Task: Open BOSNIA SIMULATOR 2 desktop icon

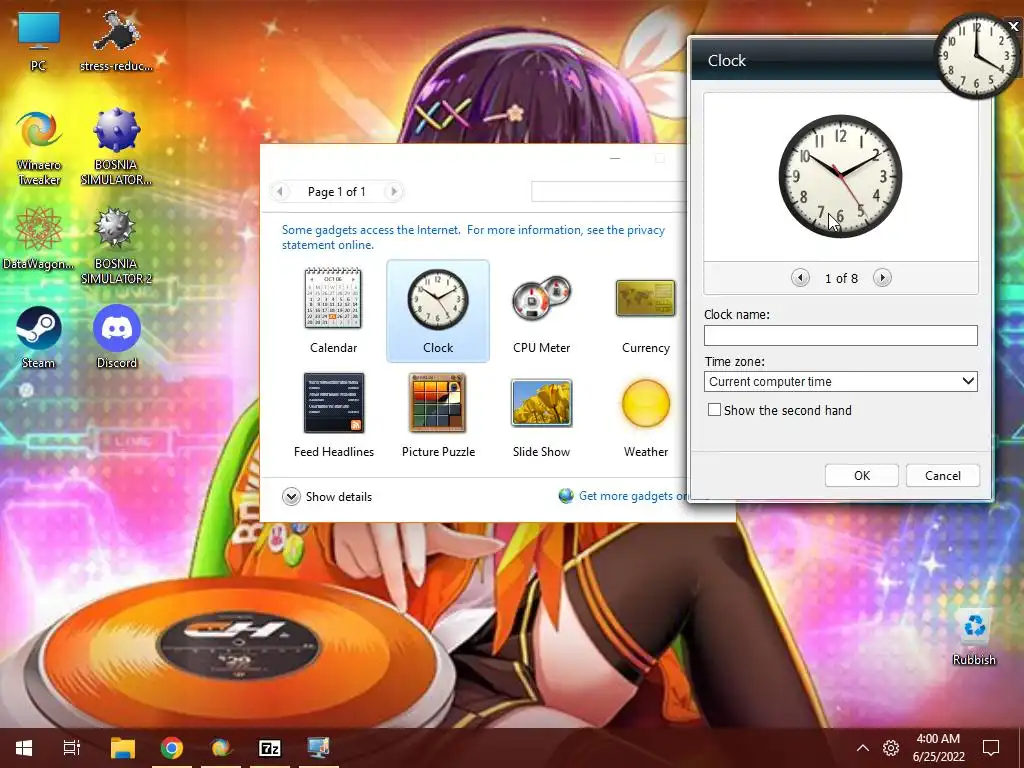Action: pyautogui.click(x=116, y=246)
